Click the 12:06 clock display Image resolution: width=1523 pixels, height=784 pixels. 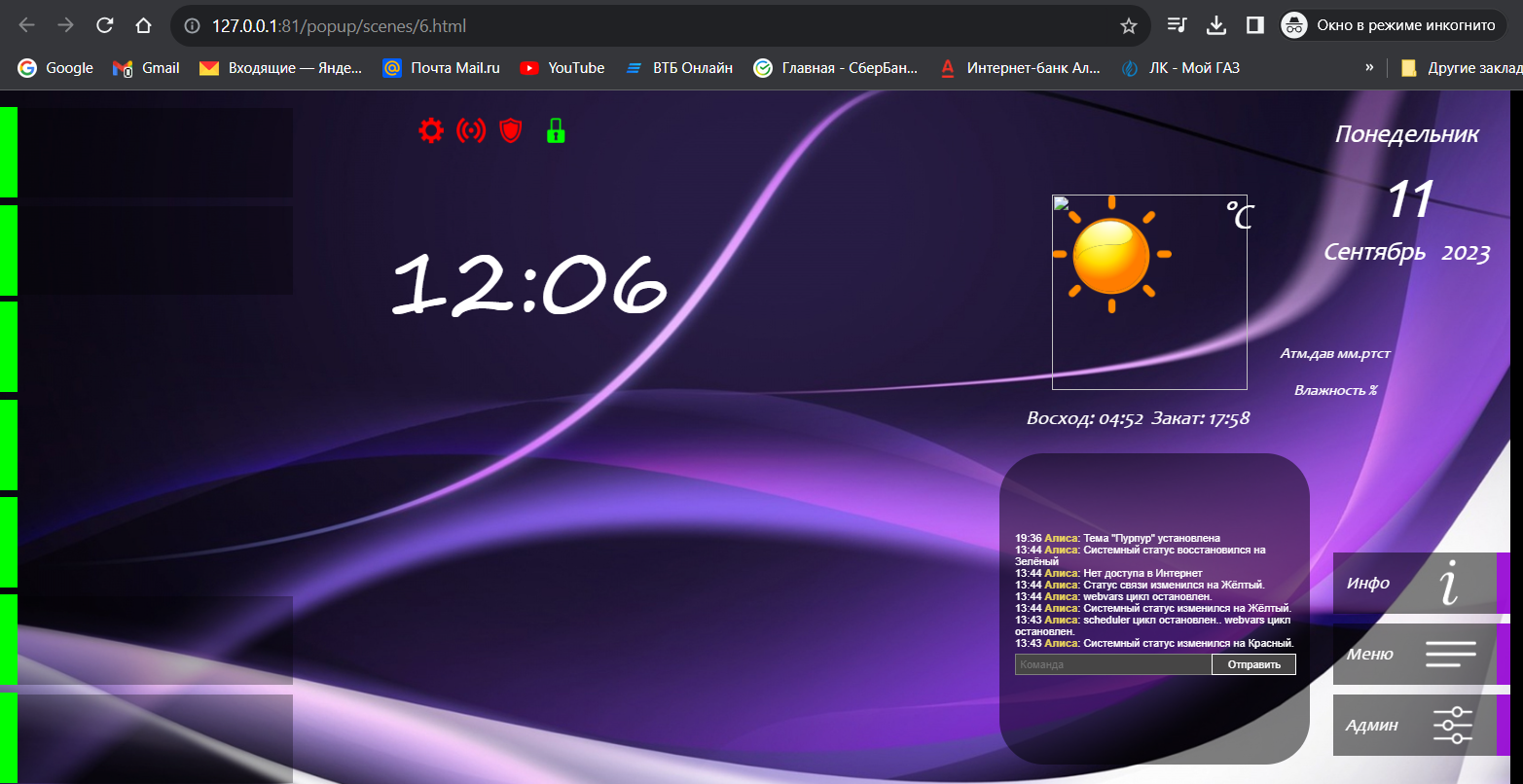point(529,283)
